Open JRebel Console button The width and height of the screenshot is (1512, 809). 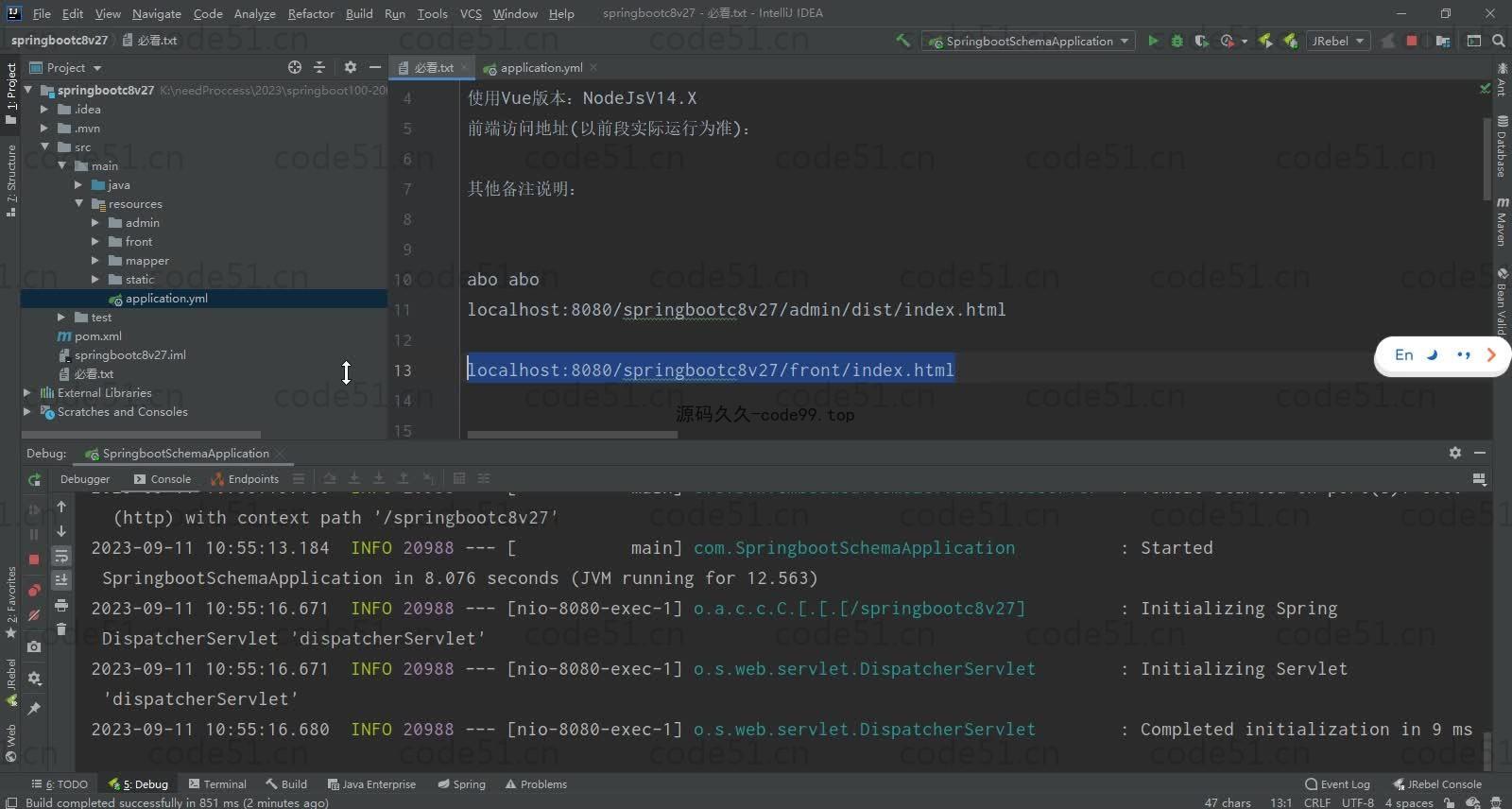pos(1437,784)
